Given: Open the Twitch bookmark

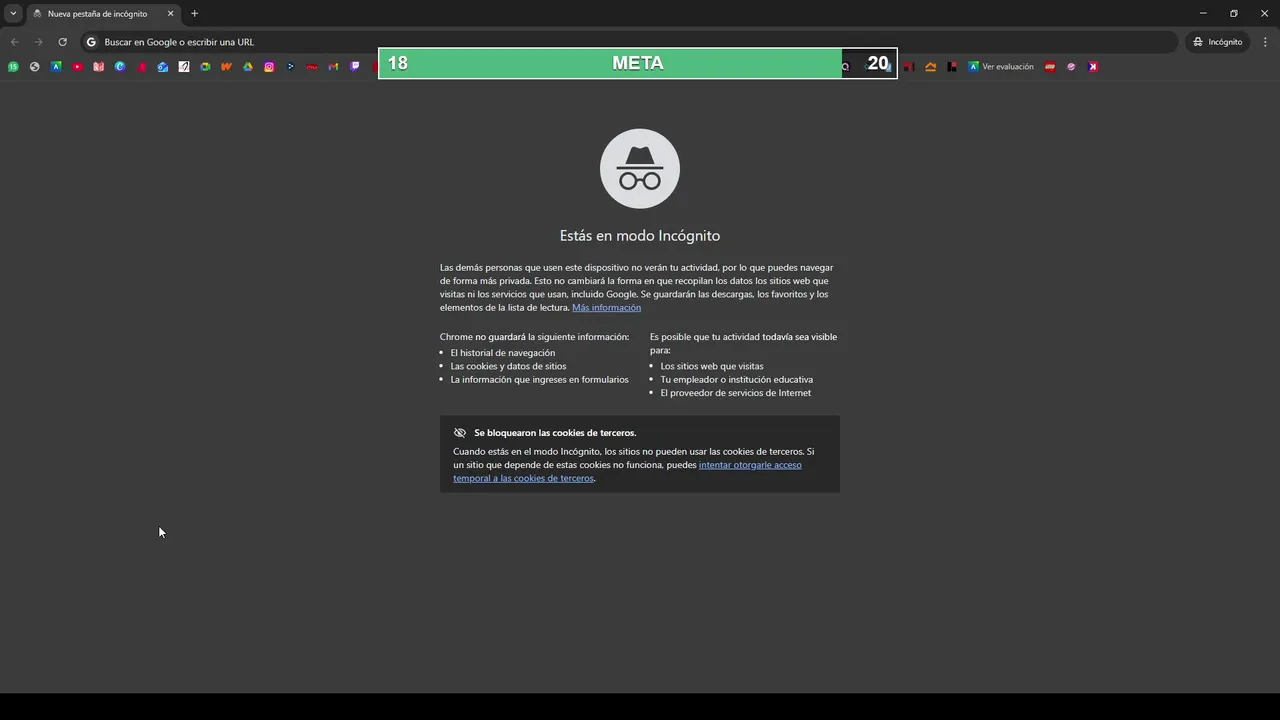Looking at the screenshot, I should tap(355, 67).
